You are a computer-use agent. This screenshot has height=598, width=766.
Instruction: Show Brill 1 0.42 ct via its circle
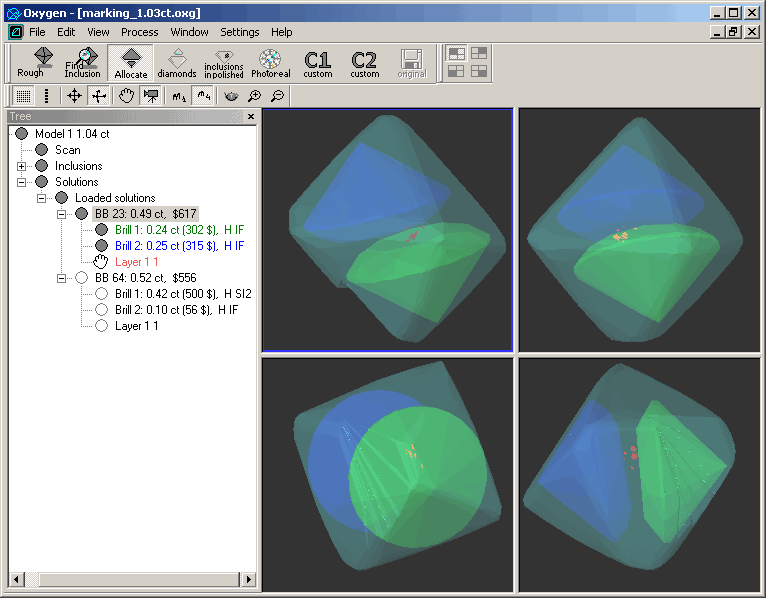click(101, 294)
